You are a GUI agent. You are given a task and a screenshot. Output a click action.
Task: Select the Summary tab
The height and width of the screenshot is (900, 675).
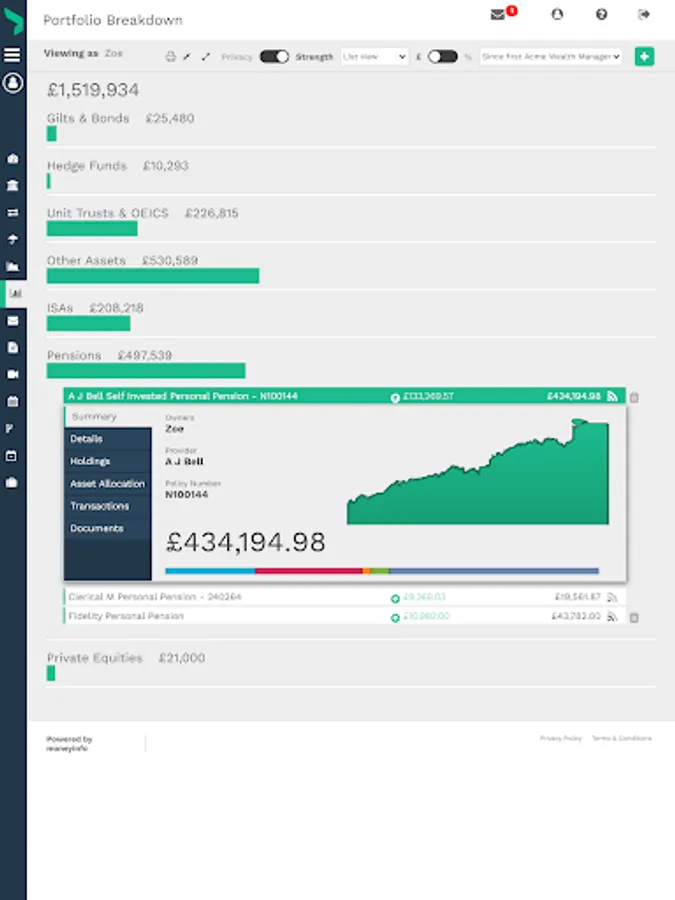[x=108, y=417]
